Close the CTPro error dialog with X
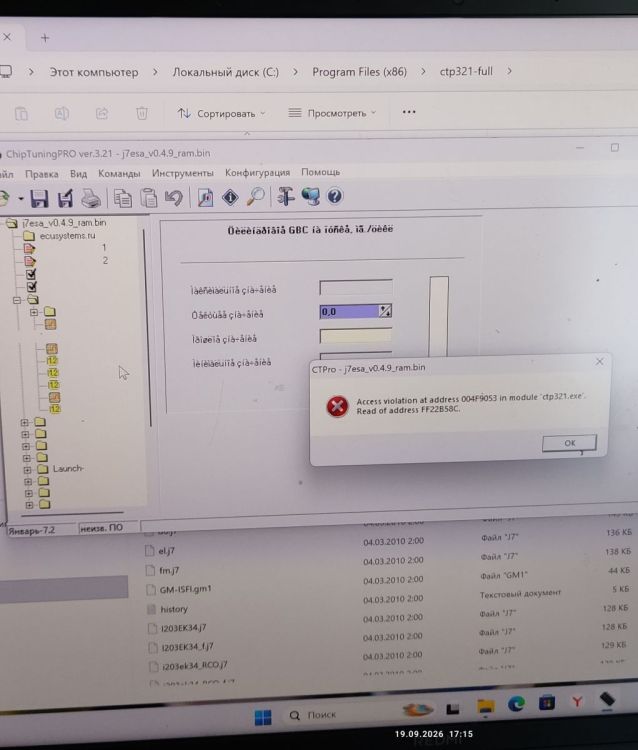Viewport: 638px width, 750px height. click(x=599, y=362)
